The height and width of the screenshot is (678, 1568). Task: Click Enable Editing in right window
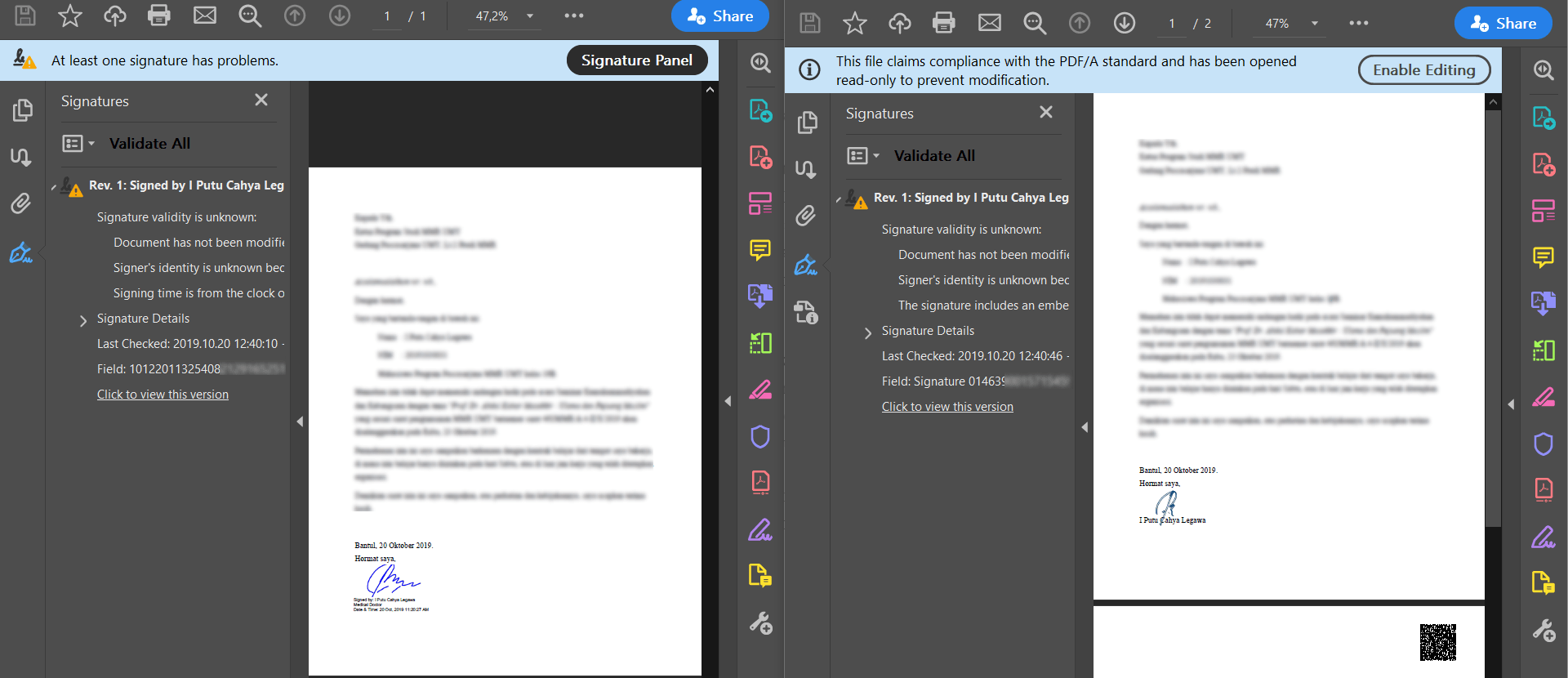(x=1423, y=70)
